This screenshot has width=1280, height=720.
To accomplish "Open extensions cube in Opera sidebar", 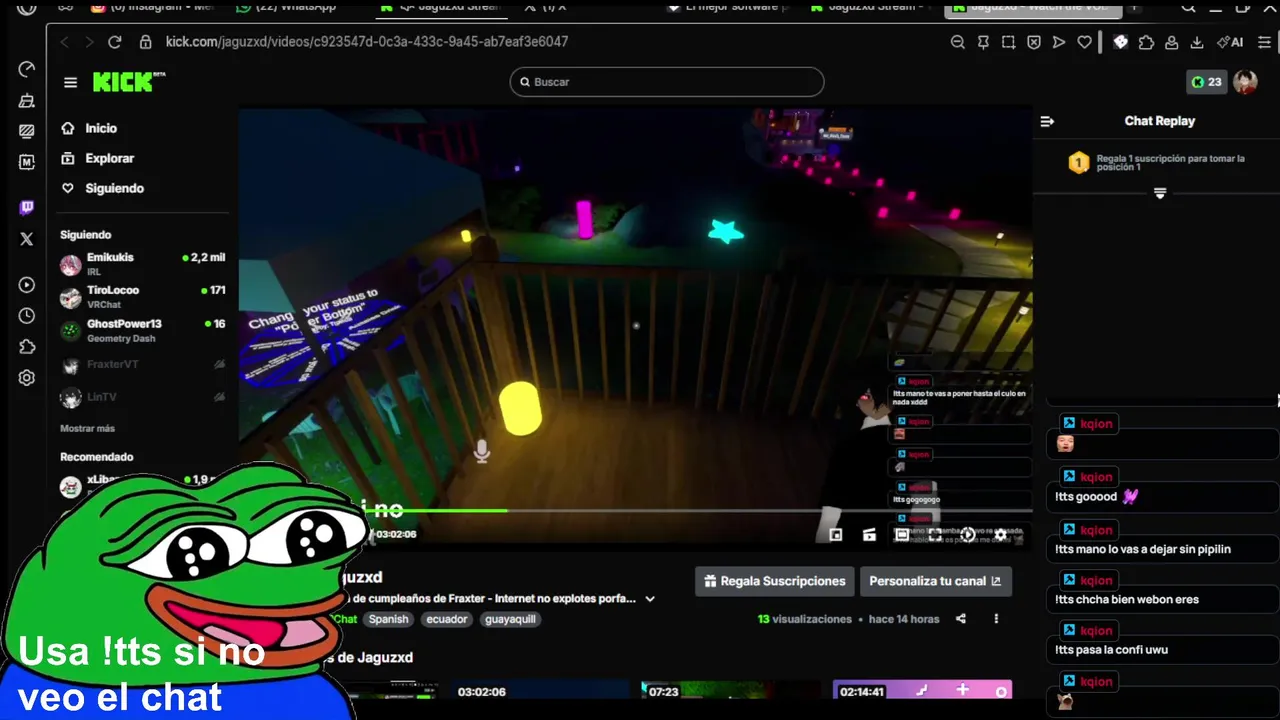I will (27, 347).
